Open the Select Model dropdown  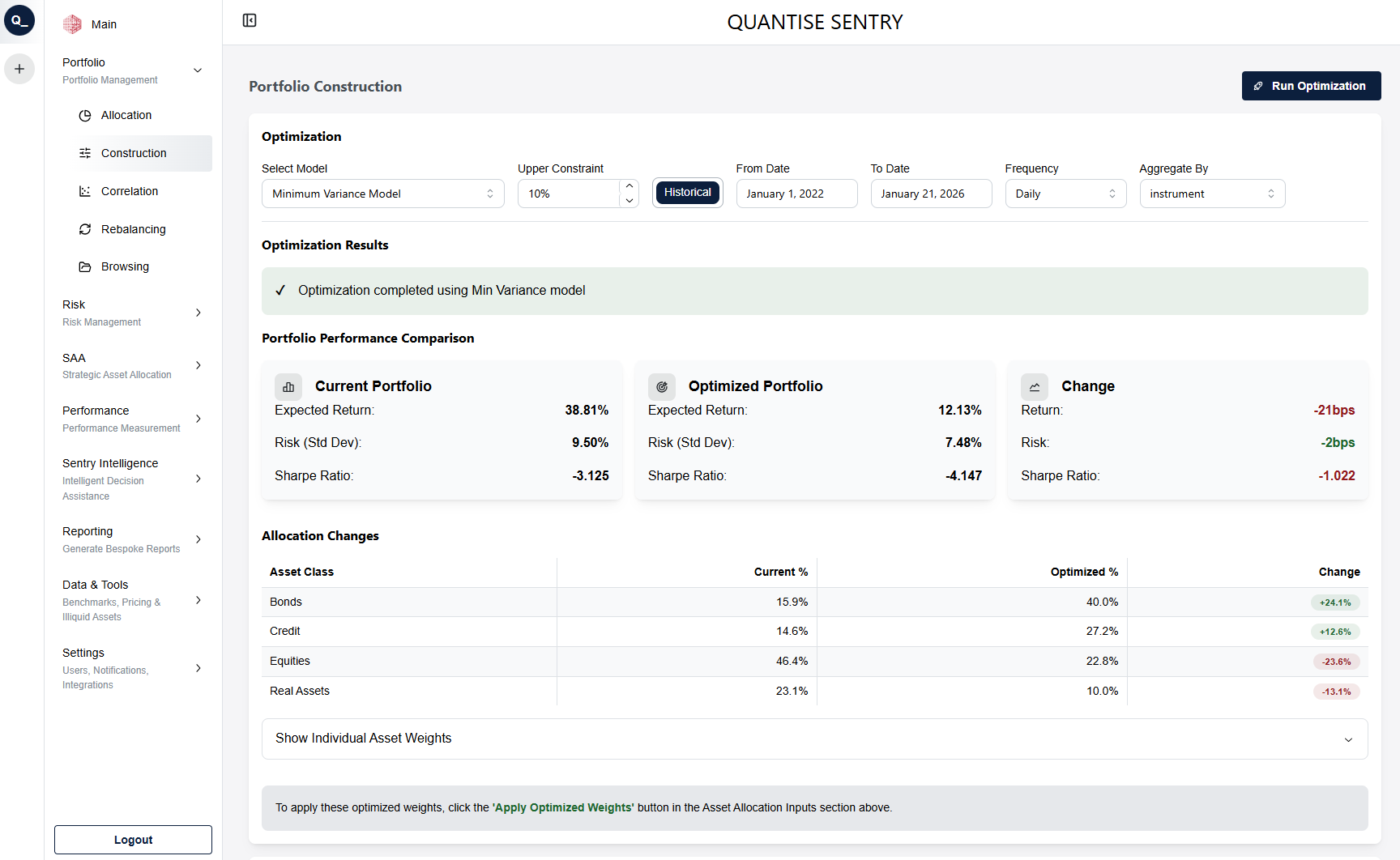point(382,193)
